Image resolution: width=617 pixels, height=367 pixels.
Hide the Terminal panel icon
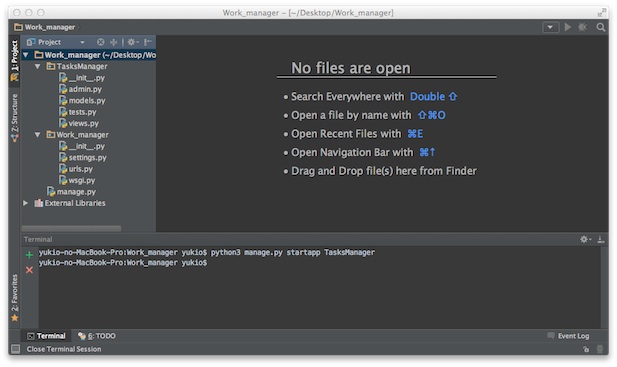pos(600,239)
